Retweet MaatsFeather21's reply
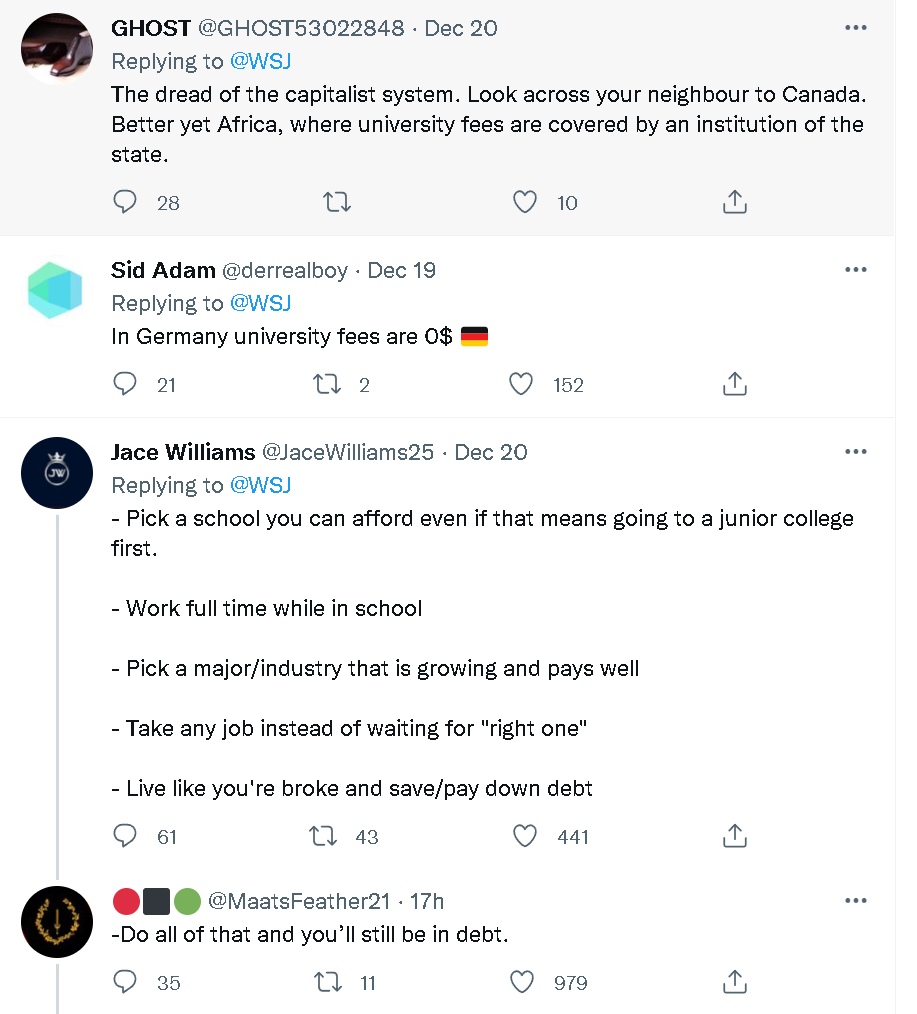The width and height of the screenshot is (917, 1014). pyautogui.click(x=327, y=983)
